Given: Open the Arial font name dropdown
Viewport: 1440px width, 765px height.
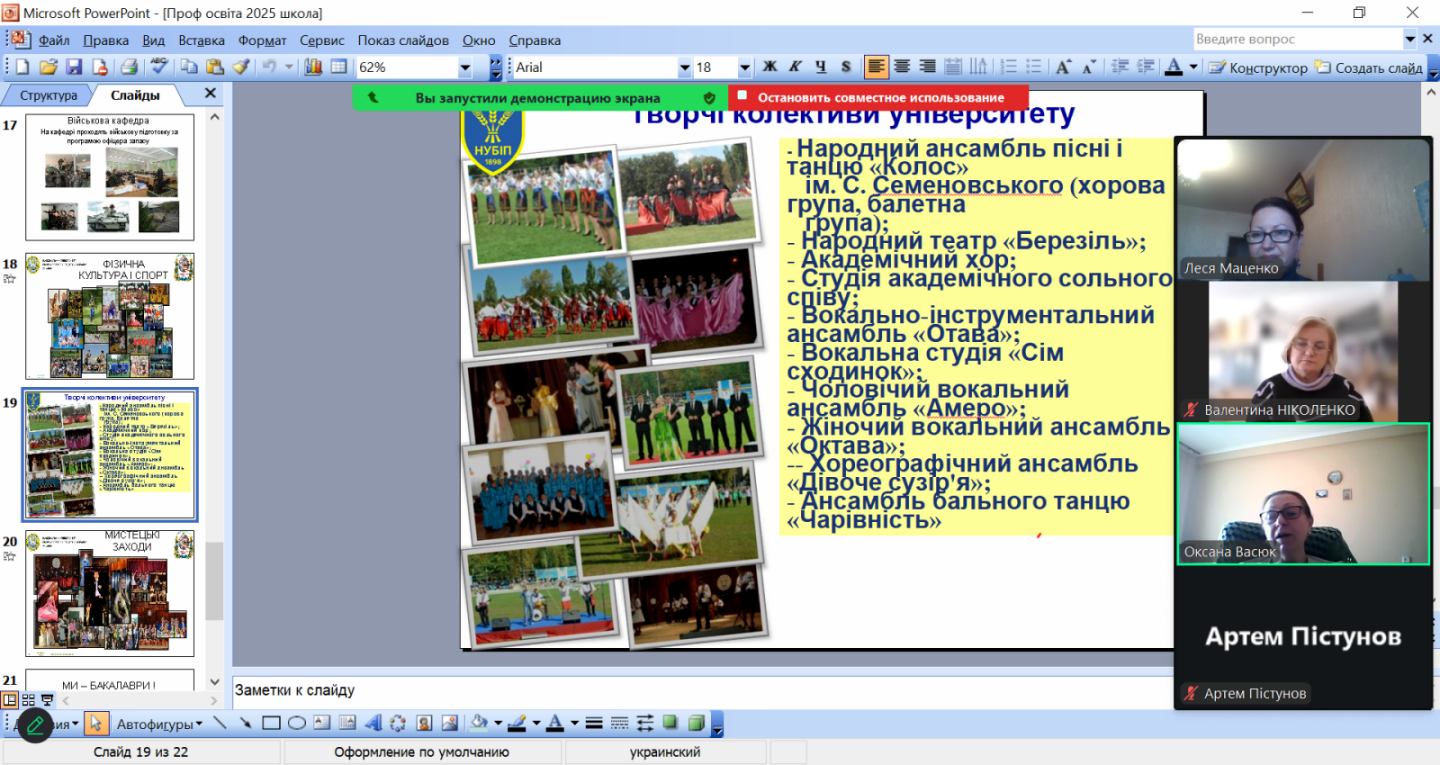Looking at the screenshot, I should click(684, 67).
